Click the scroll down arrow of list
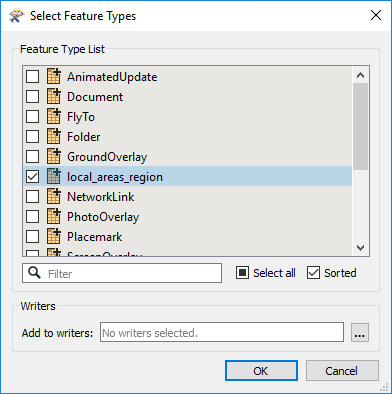The height and width of the screenshot is (394, 392). click(360, 248)
